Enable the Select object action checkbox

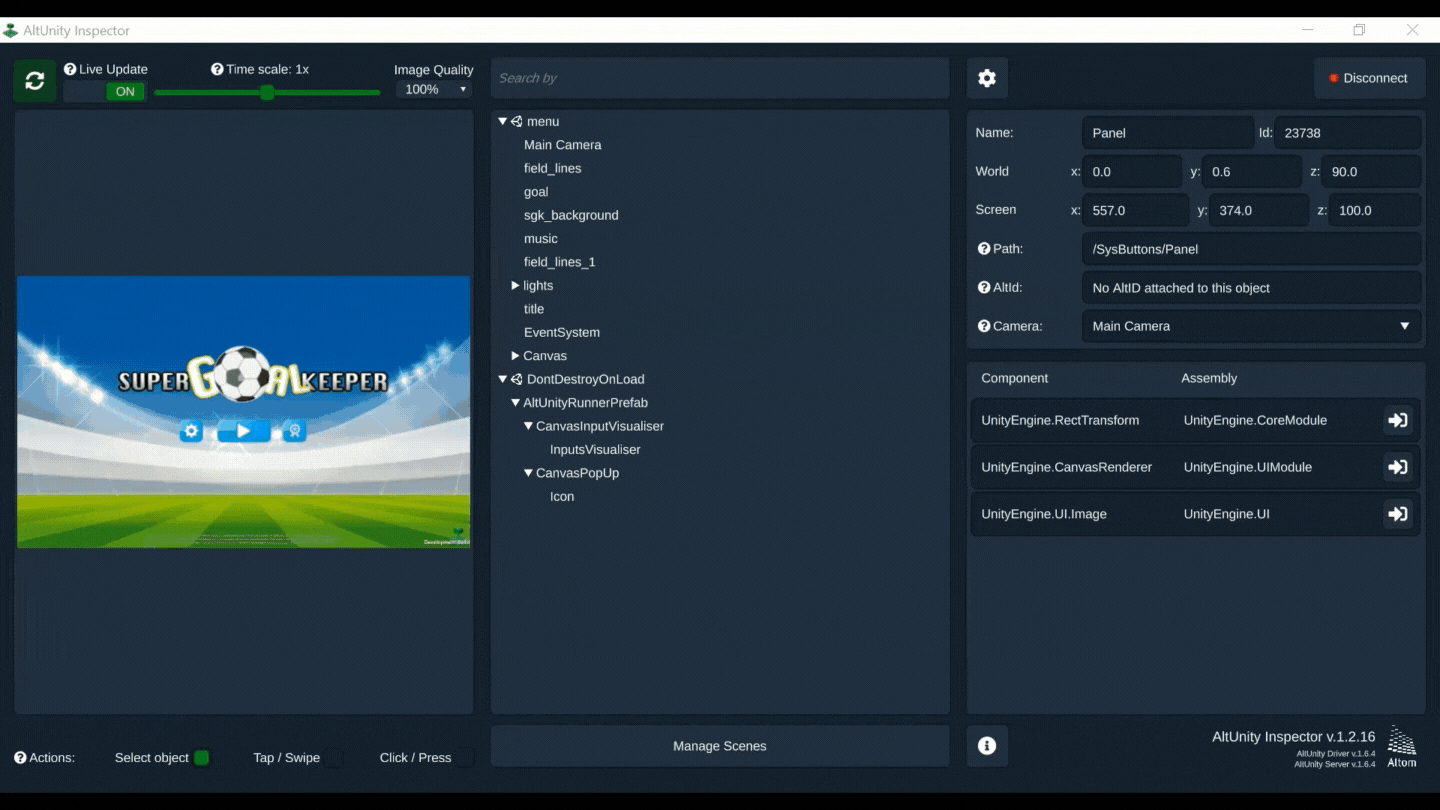[202, 758]
